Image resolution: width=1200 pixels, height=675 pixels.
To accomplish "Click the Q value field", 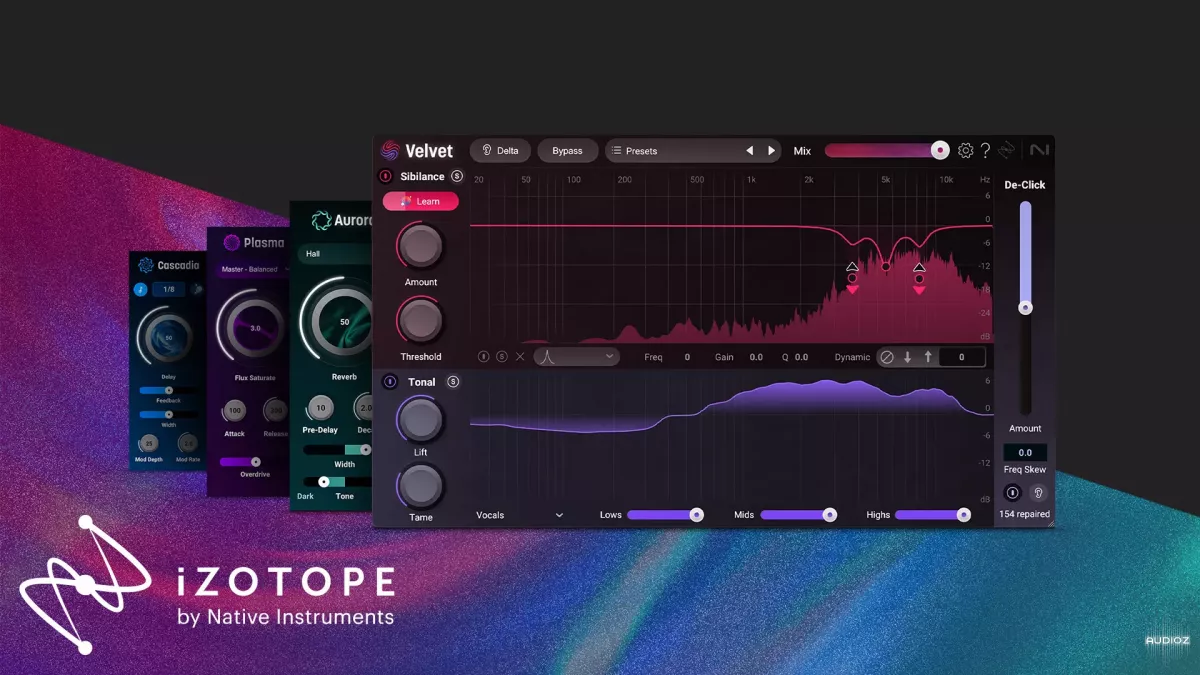I will click(801, 357).
